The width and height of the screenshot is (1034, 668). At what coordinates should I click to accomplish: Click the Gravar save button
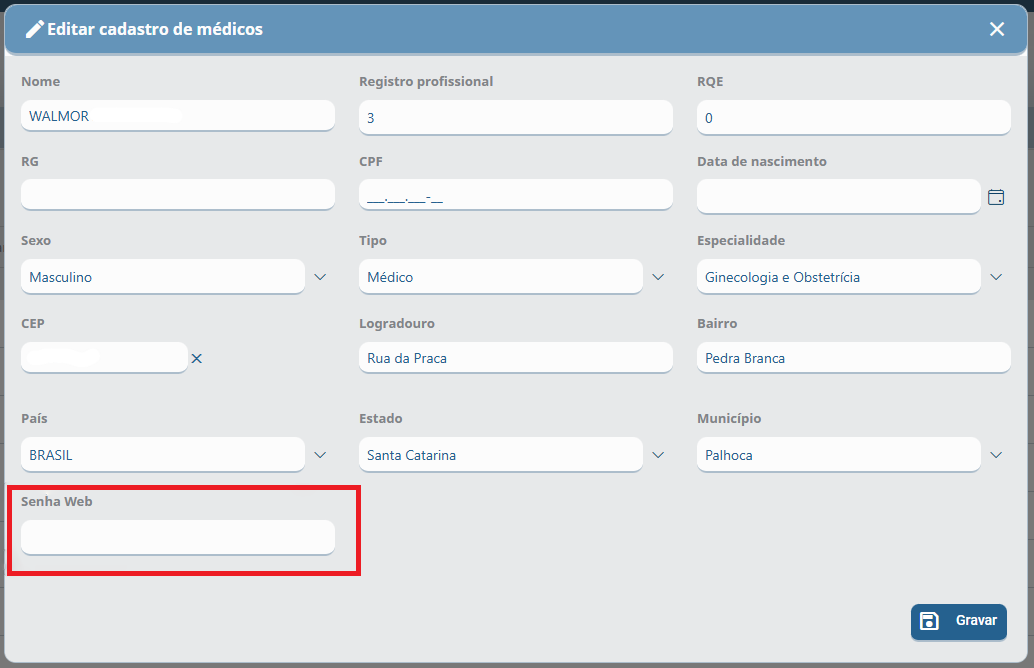coord(959,621)
